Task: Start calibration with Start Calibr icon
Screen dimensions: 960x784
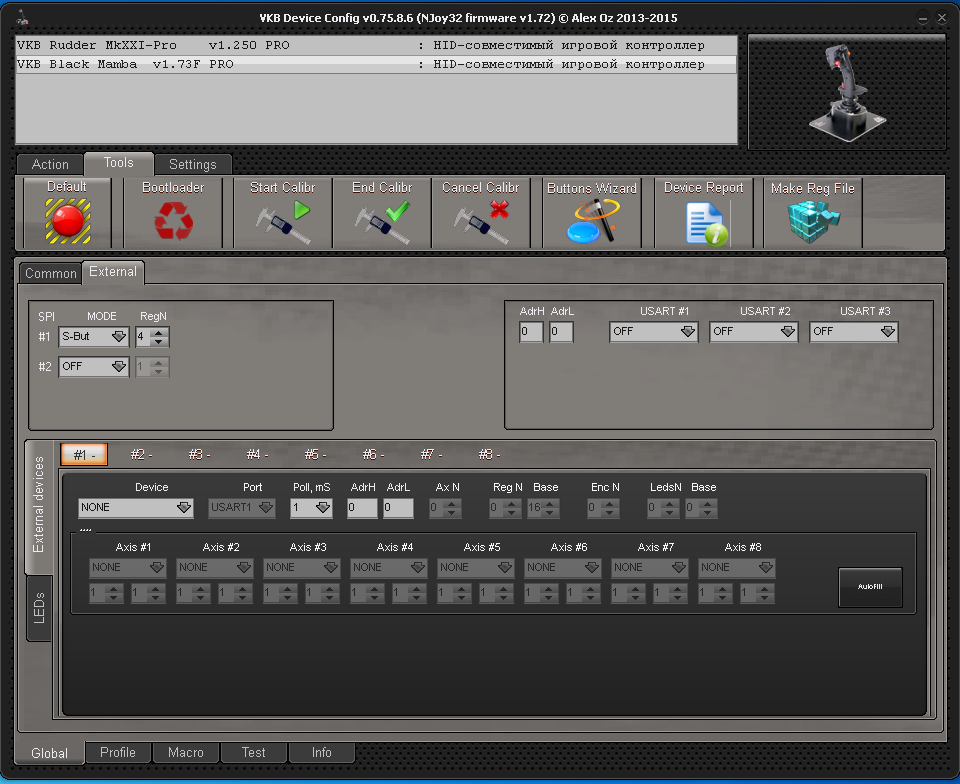Action: pos(283,222)
